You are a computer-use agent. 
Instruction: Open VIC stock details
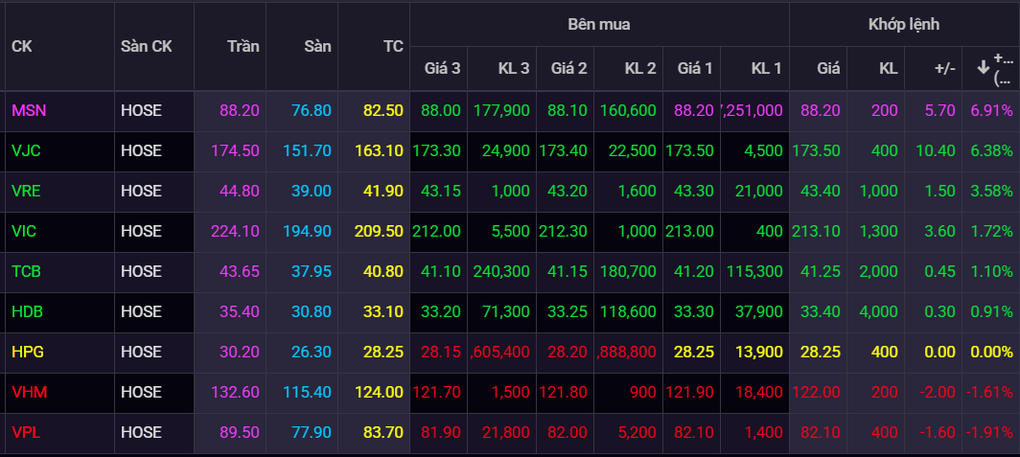(x=24, y=231)
